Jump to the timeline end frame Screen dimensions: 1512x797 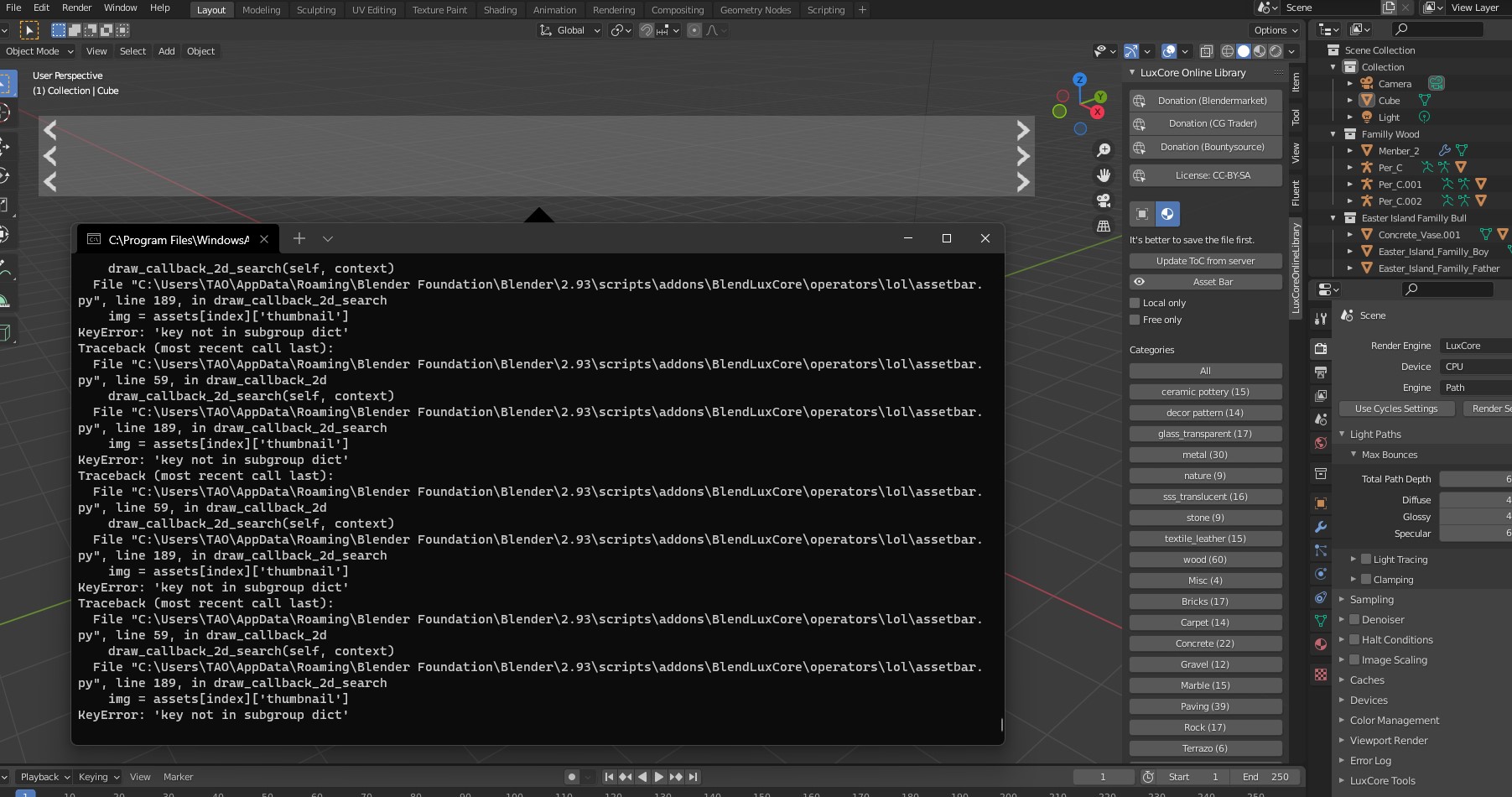(694, 777)
